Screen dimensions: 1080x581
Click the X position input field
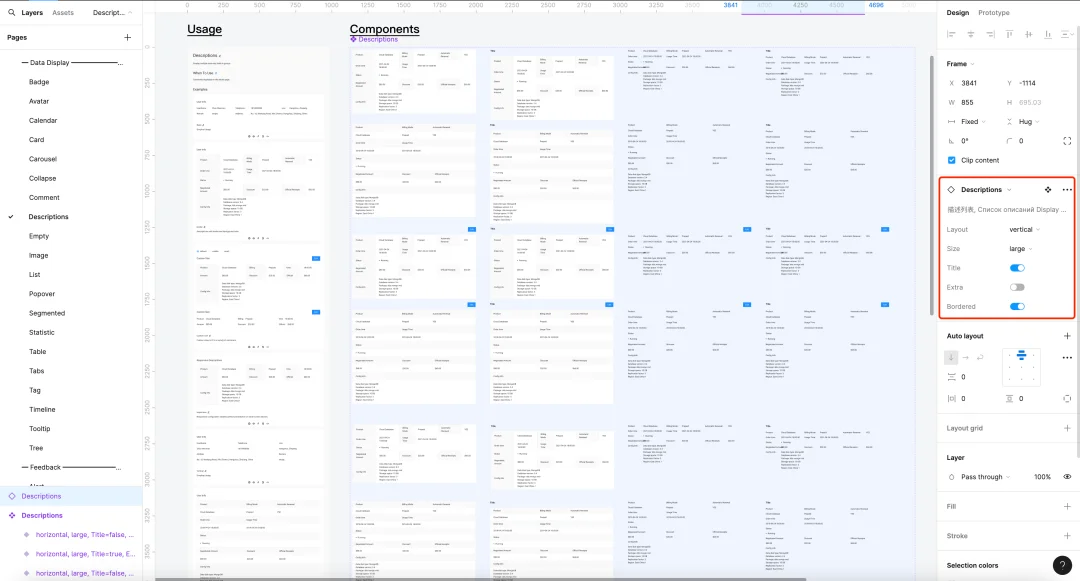coord(977,83)
